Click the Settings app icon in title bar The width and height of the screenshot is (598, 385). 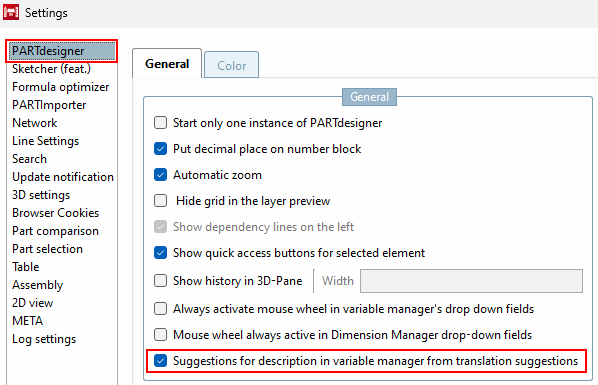click(11, 12)
